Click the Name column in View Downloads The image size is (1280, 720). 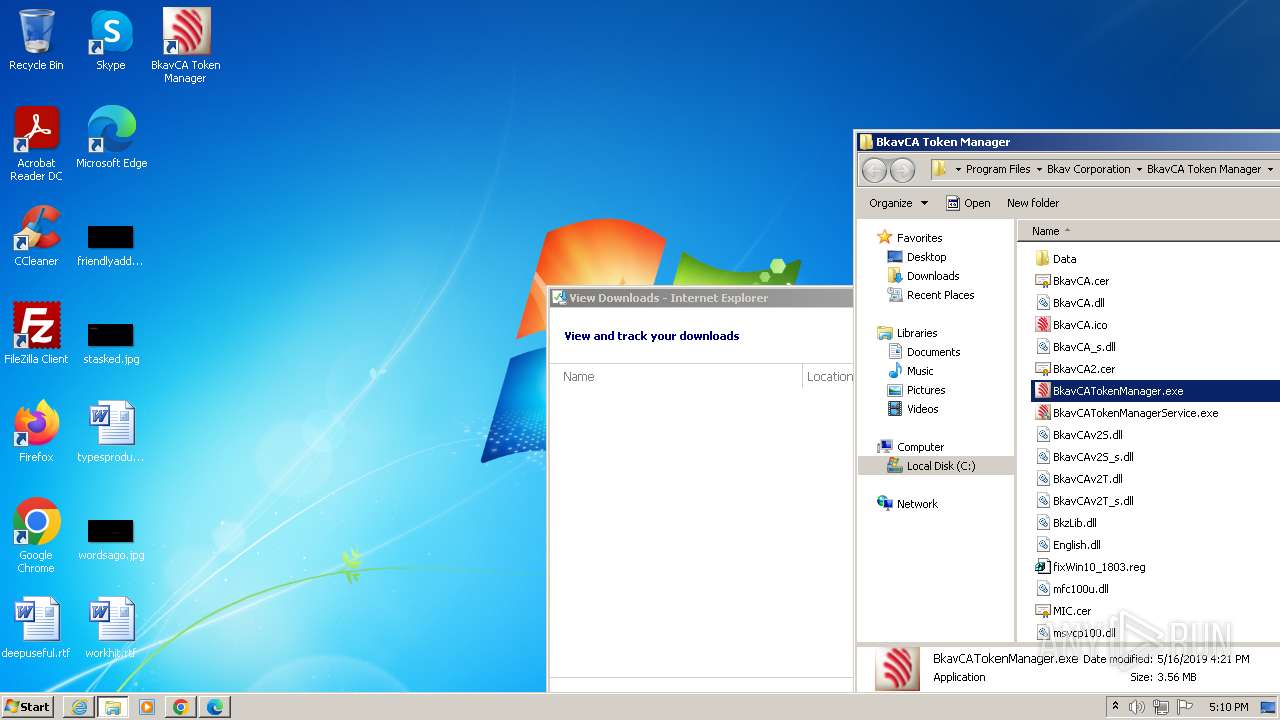click(x=678, y=377)
